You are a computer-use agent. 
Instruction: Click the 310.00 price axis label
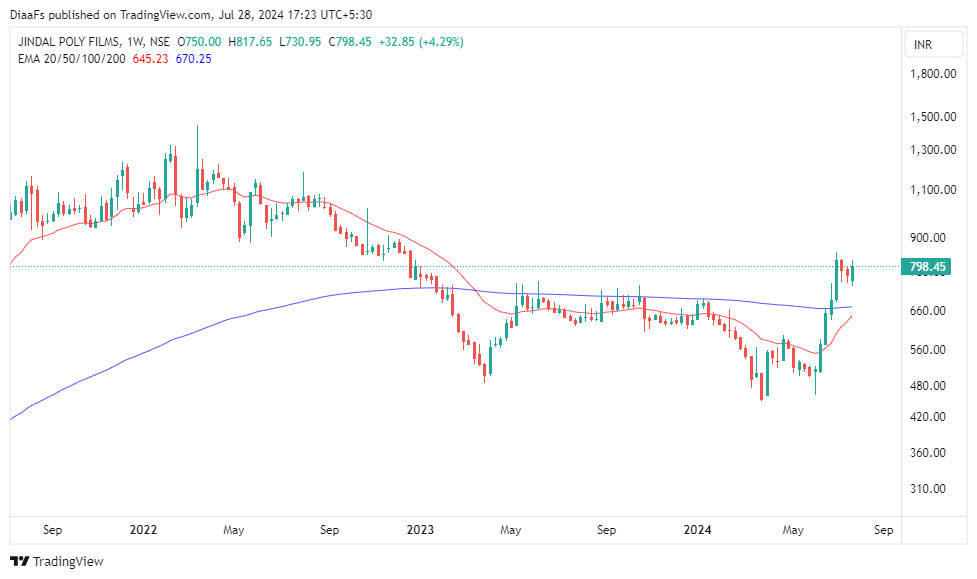(x=928, y=489)
